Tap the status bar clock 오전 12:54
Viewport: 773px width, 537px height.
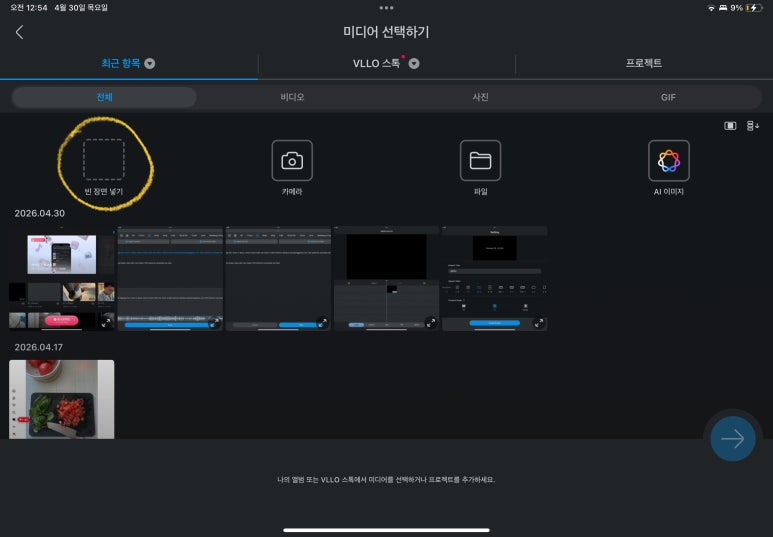tap(29, 8)
